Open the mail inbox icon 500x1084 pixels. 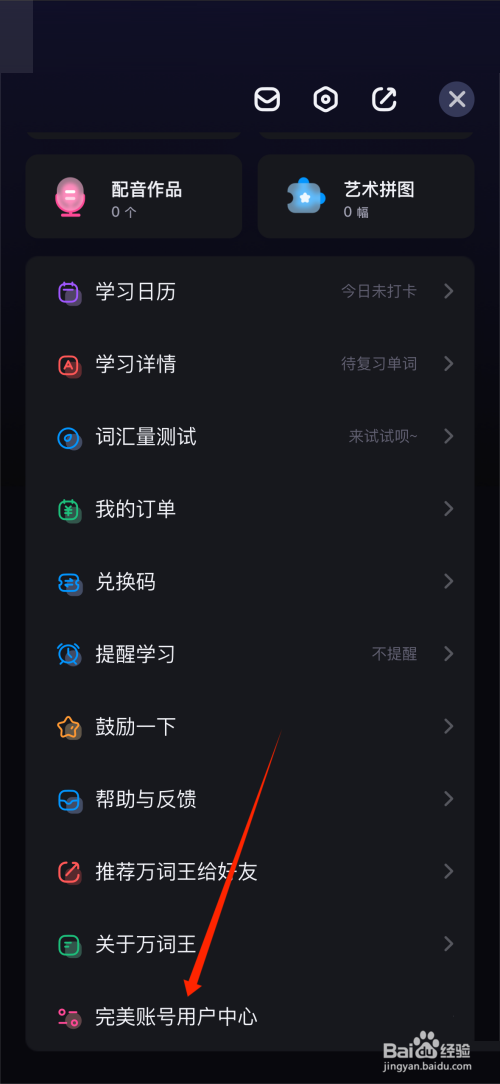click(x=267, y=100)
